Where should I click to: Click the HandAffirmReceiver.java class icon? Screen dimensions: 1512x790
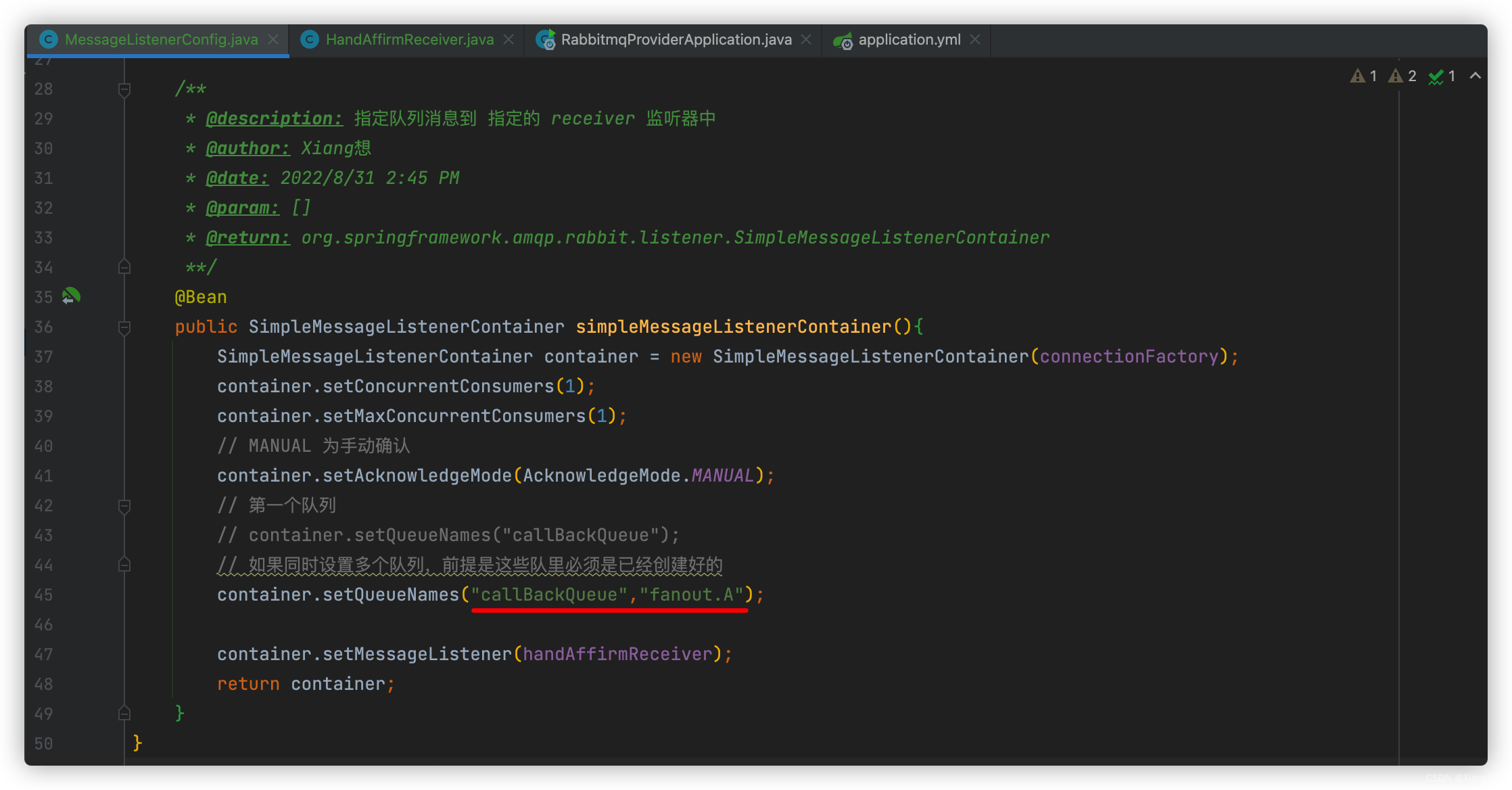tap(309, 40)
